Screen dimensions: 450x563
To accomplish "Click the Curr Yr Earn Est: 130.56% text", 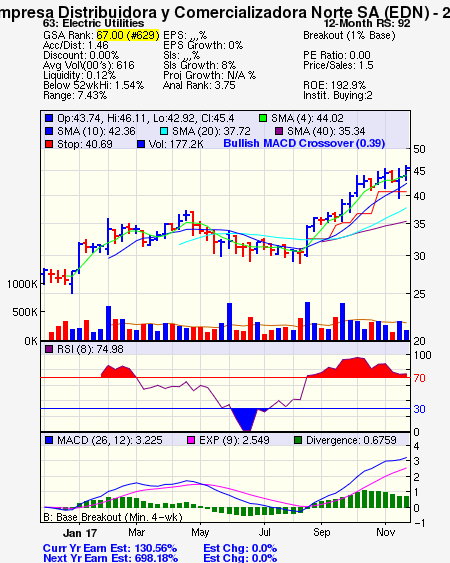I will [x=110, y=548].
